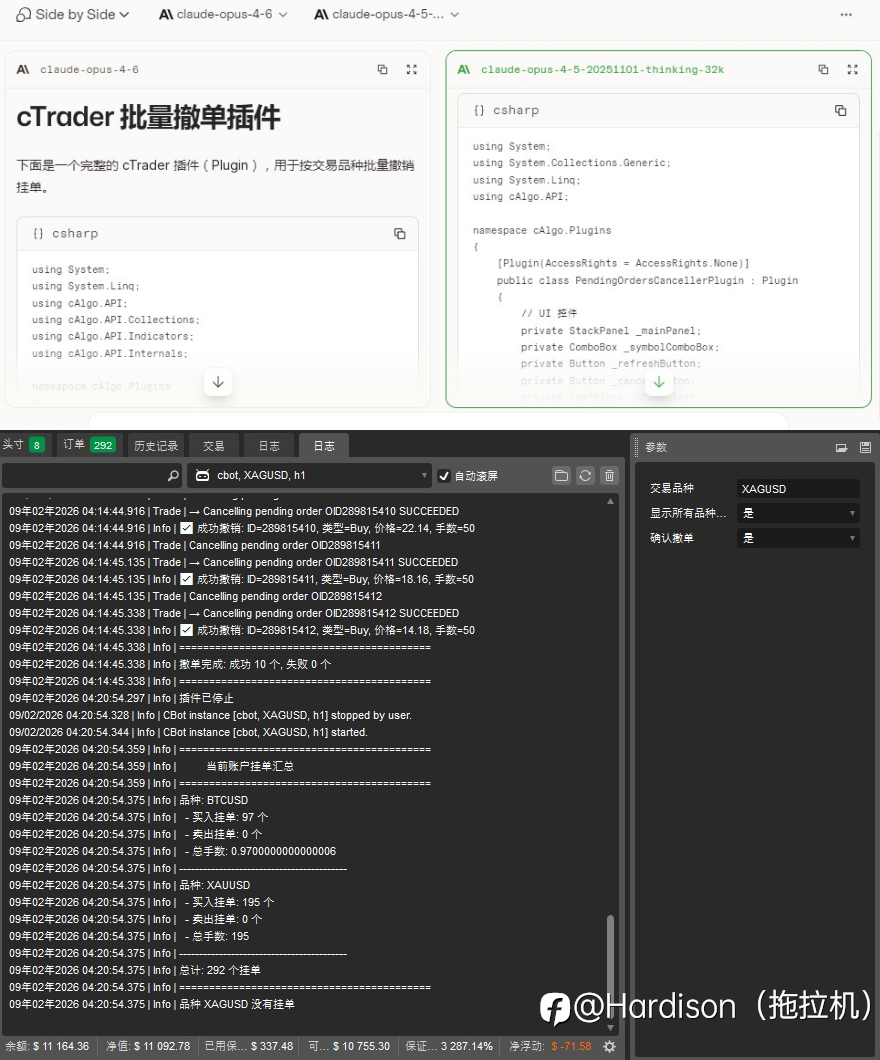Switch to the 头寸 positions tab
The height and width of the screenshot is (1060, 880).
pos(24,445)
